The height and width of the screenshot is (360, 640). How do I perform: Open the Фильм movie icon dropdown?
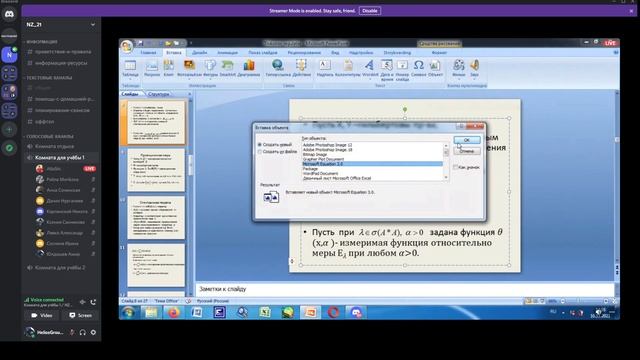459,68
